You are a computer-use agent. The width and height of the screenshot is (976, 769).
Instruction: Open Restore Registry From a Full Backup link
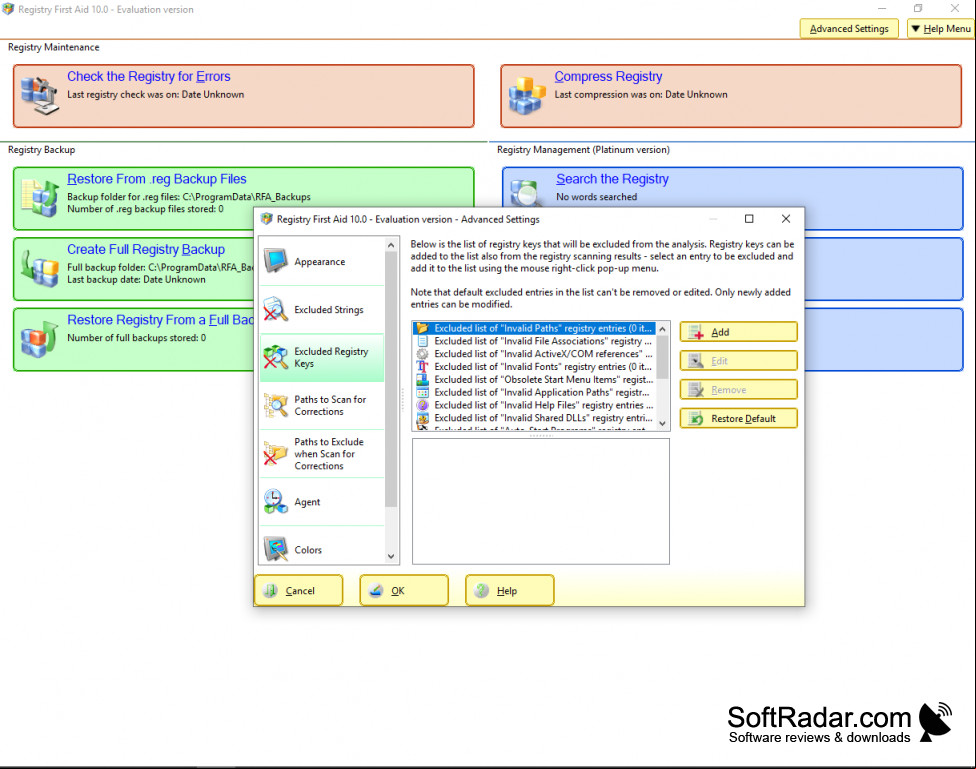point(161,320)
